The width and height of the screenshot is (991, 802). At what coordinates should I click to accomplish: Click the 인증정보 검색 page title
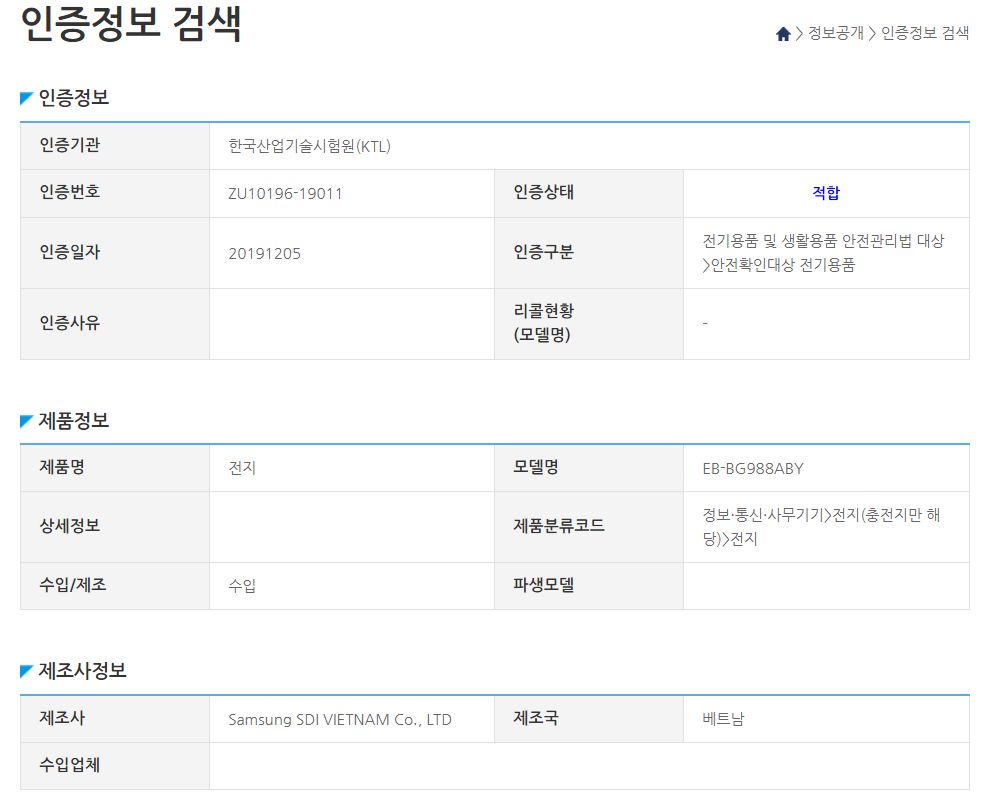click(130, 24)
